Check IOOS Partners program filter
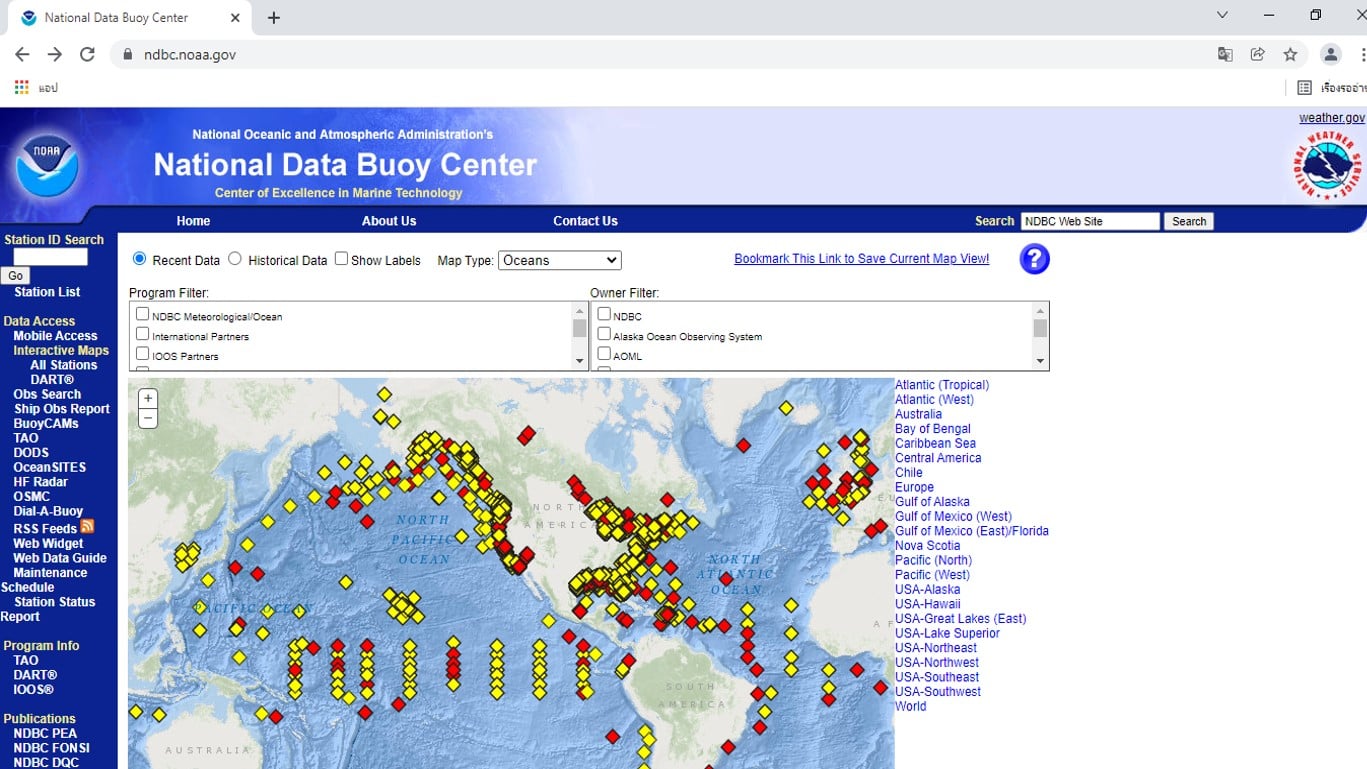 click(x=142, y=354)
